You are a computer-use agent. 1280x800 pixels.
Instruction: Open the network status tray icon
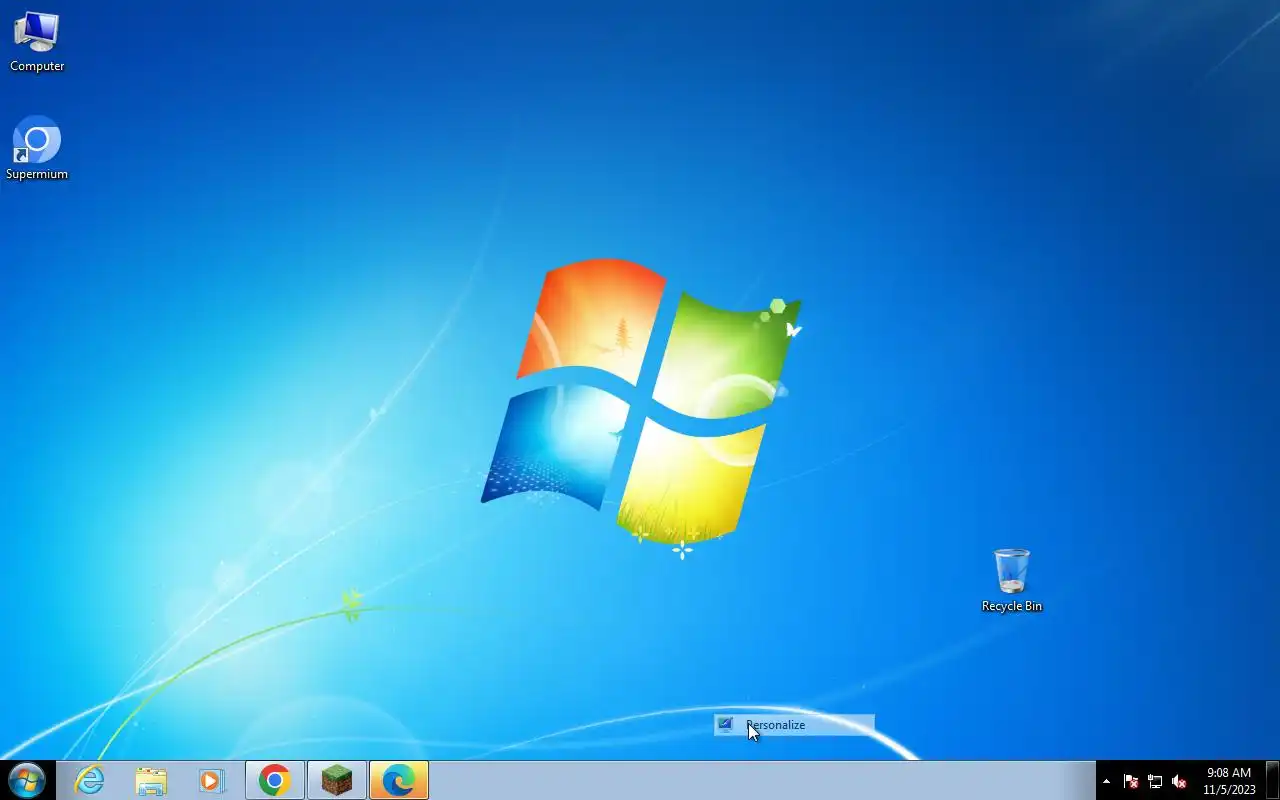tap(1155, 781)
